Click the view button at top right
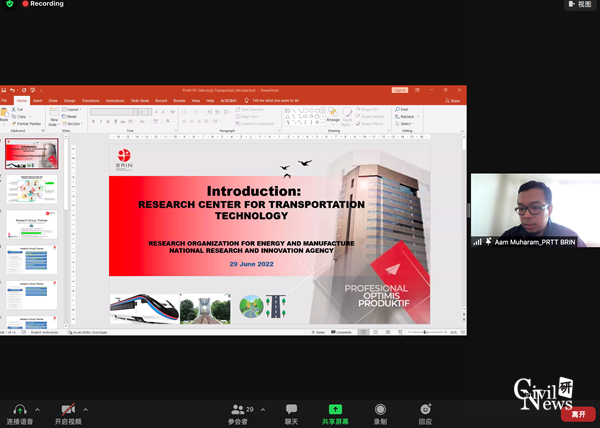 [x=579, y=5]
